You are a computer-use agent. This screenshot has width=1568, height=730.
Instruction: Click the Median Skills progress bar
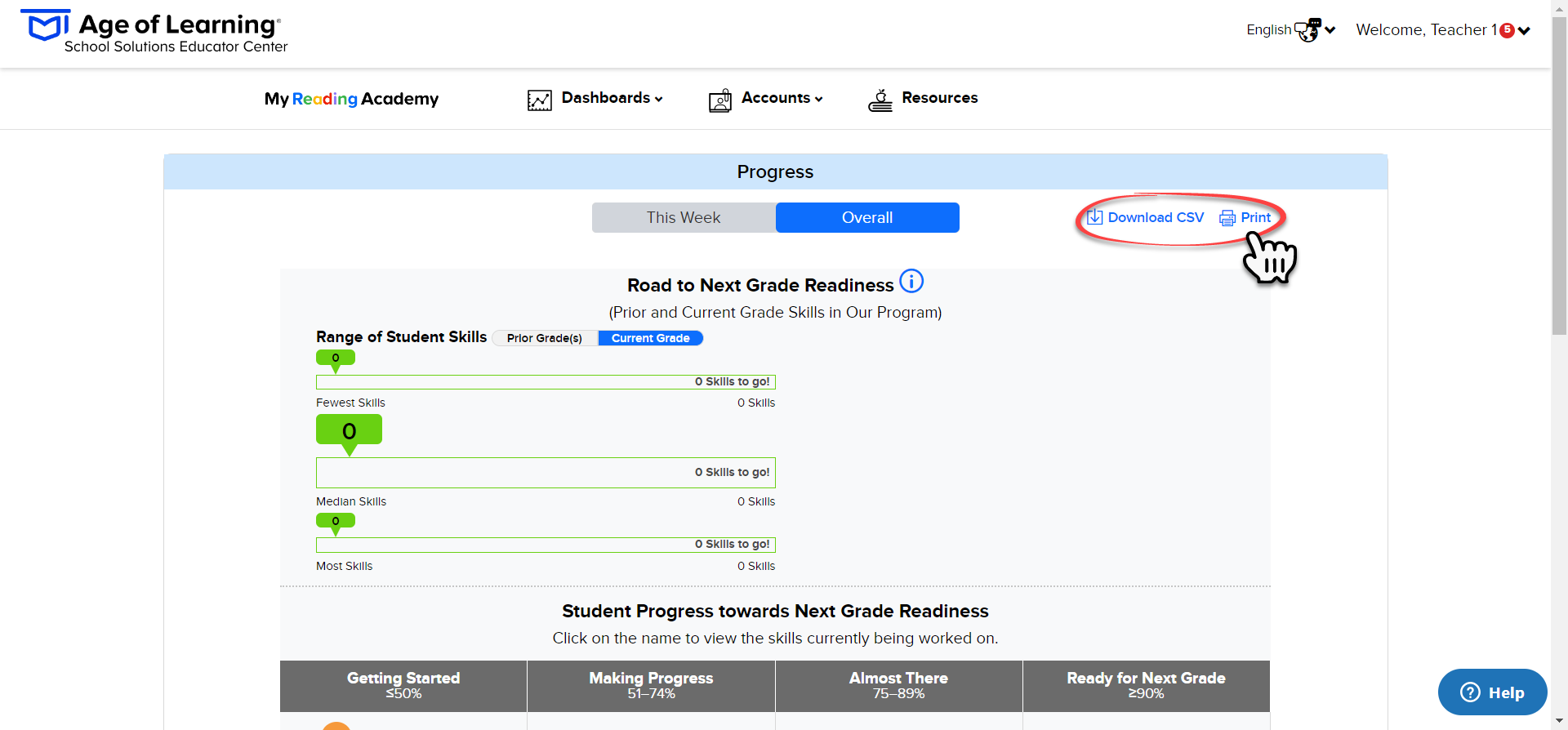click(x=546, y=473)
